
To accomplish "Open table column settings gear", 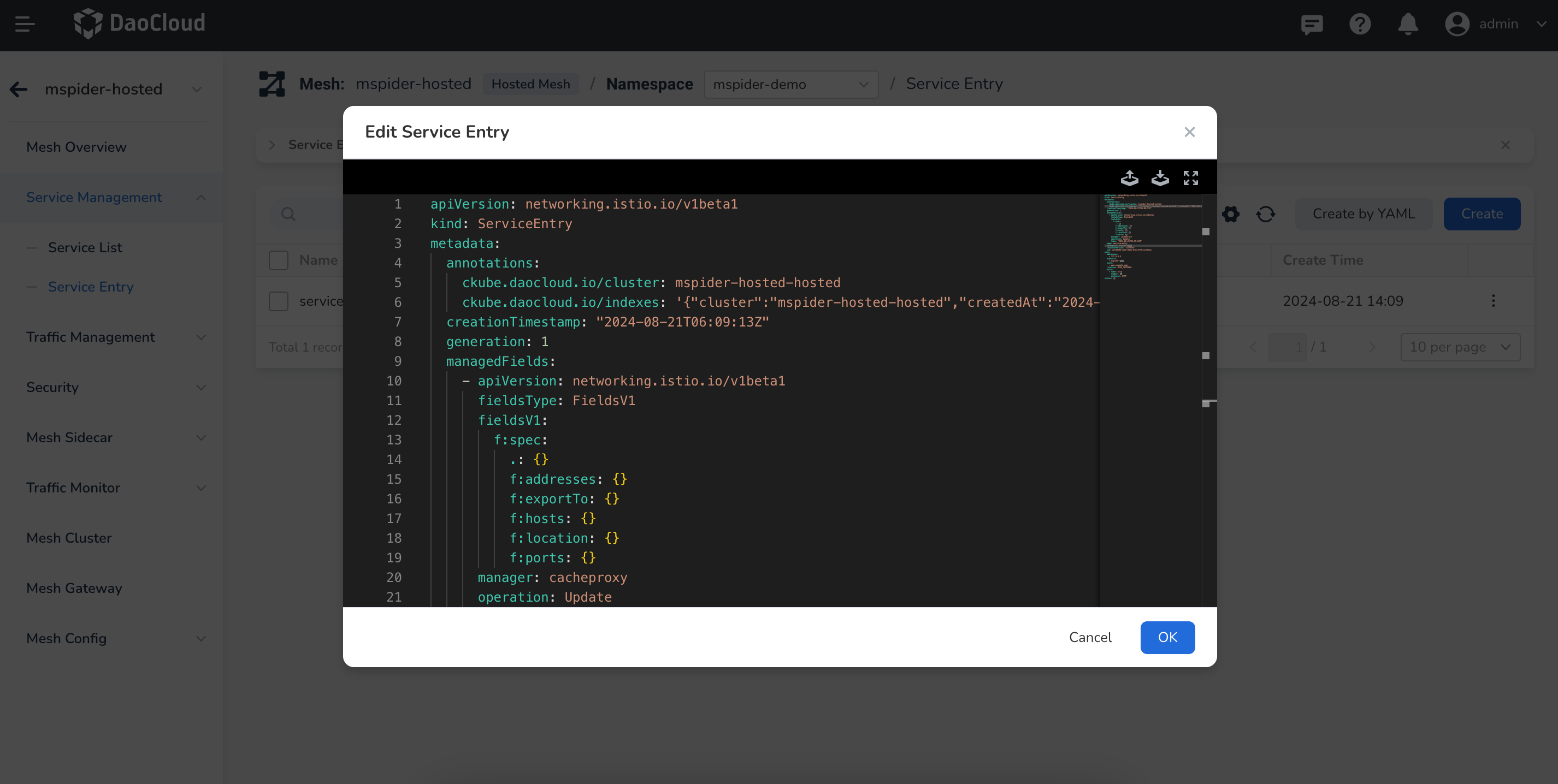I will pos(1230,214).
